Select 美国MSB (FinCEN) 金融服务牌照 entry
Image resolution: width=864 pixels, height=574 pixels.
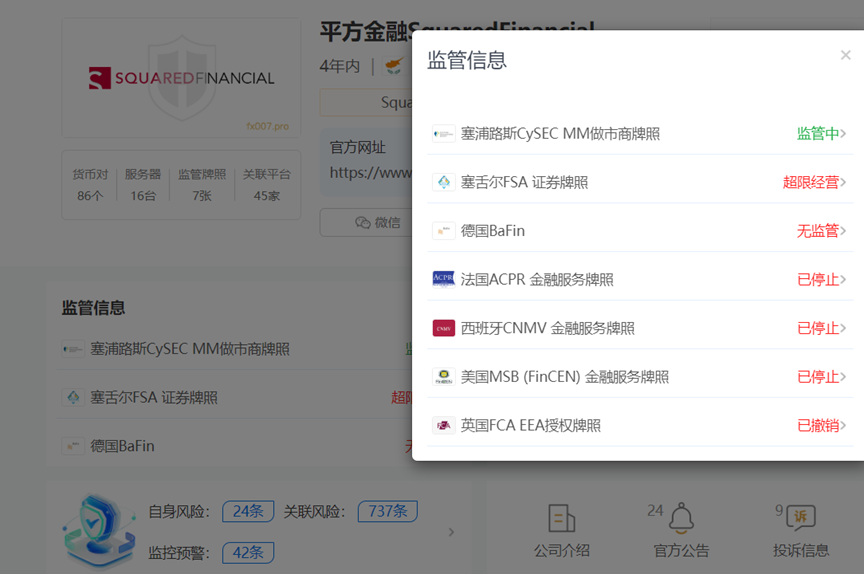click(640, 377)
